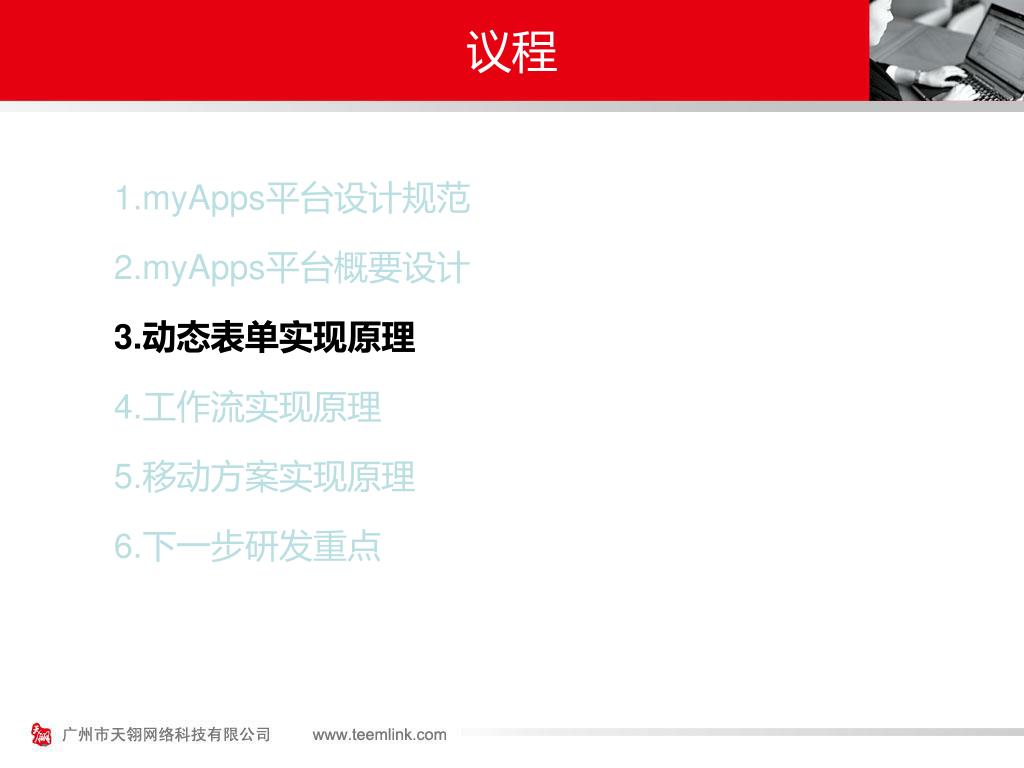Click company name 广州市天翎网络科技有限公司

point(167,735)
